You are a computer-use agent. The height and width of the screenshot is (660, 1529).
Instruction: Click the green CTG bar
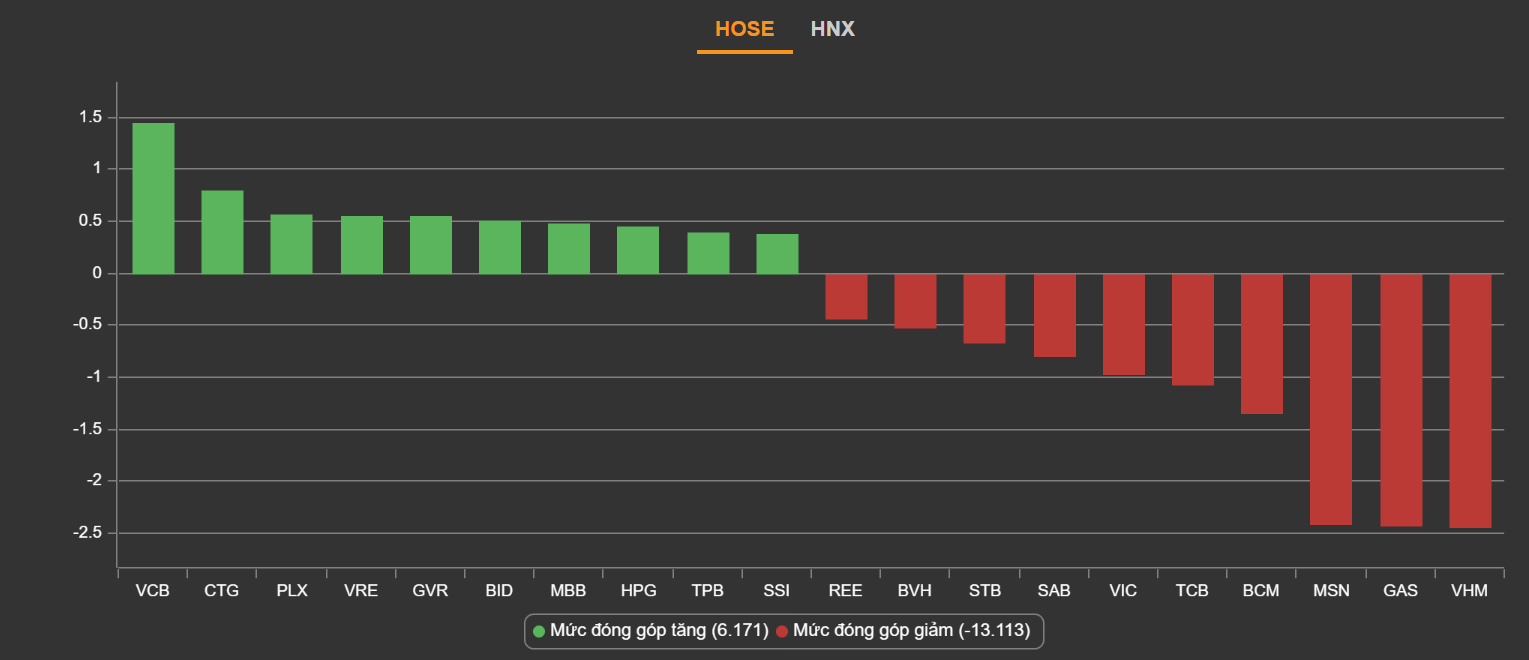[x=222, y=232]
